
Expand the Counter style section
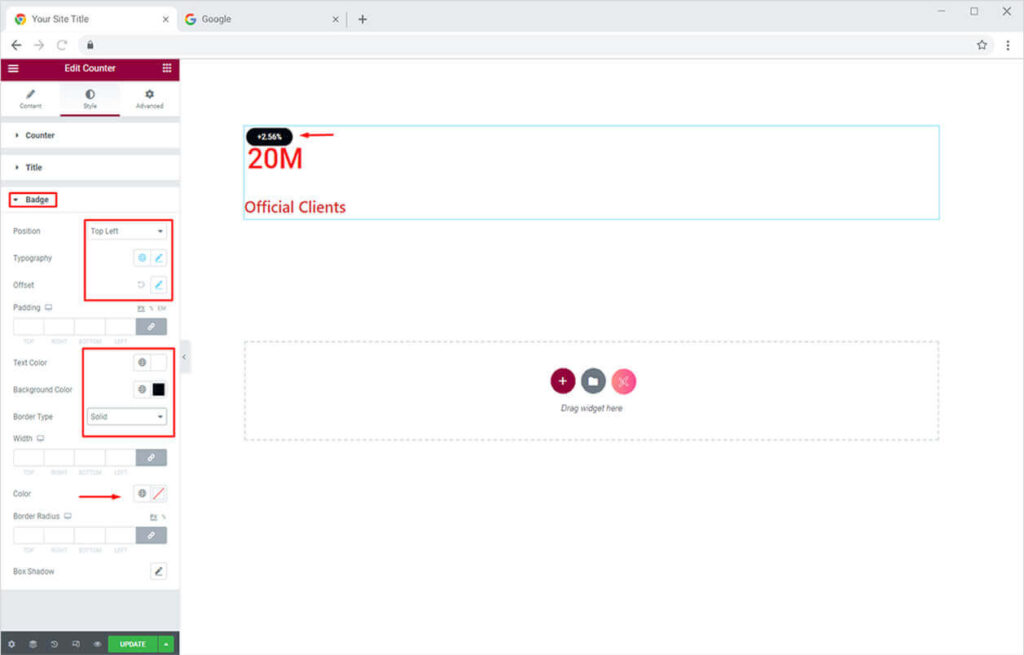click(x=40, y=135)
